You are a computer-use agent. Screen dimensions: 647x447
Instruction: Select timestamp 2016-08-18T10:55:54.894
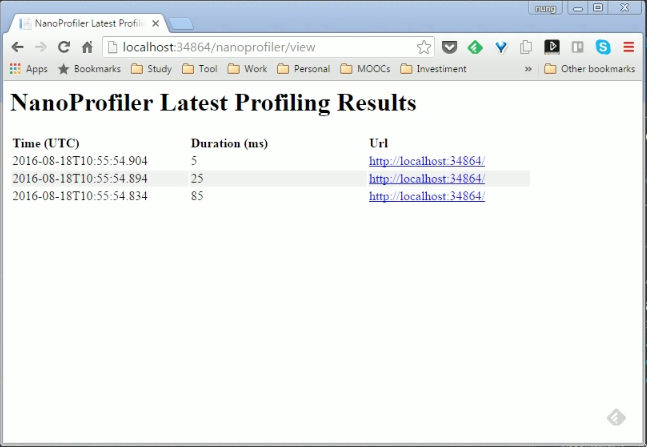coord(80,179)
